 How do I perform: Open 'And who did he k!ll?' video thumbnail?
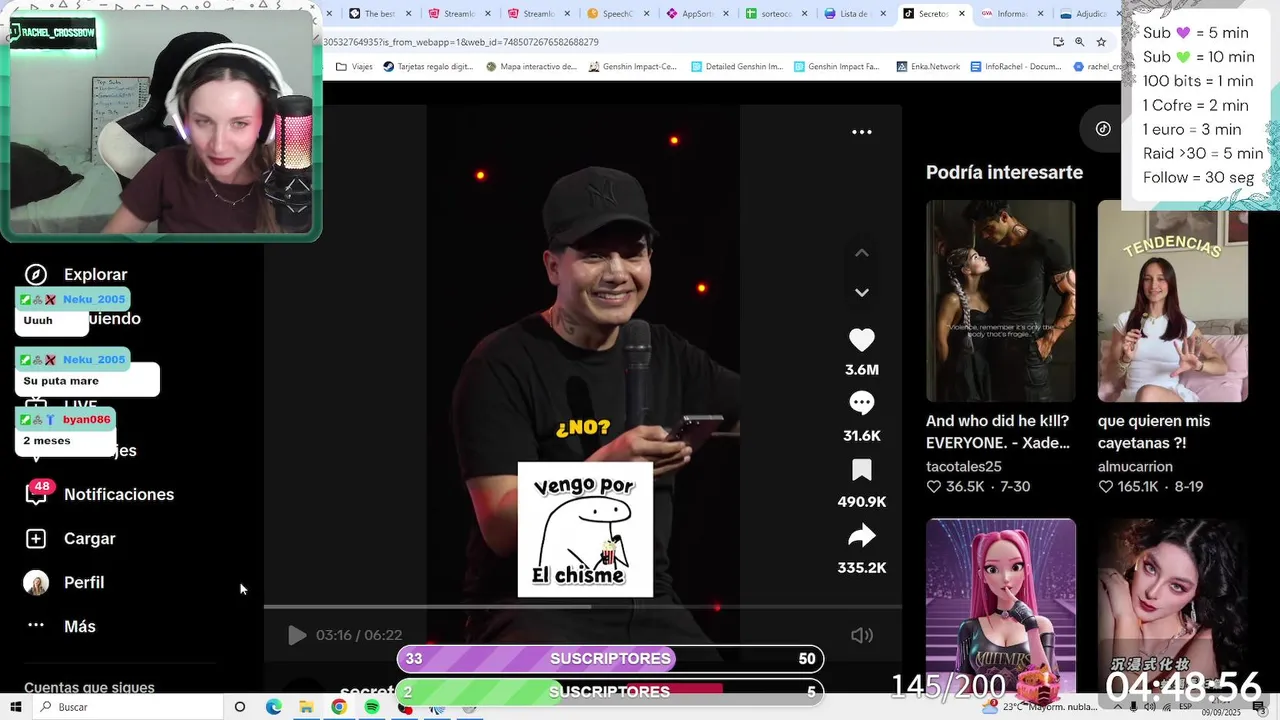1001,301
